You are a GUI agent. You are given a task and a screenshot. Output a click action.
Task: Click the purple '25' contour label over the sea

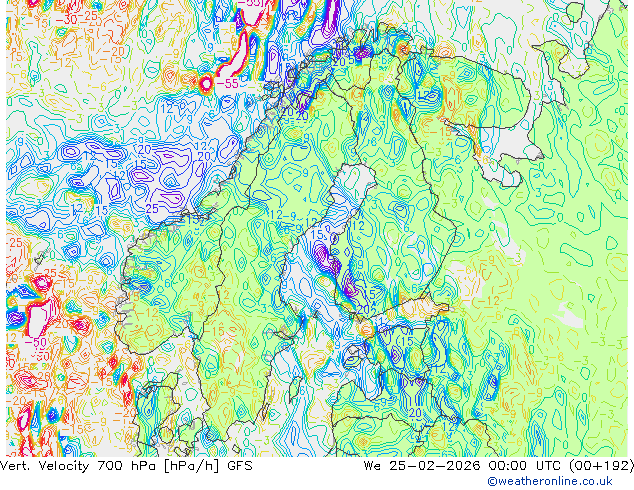tap(152, 209)
